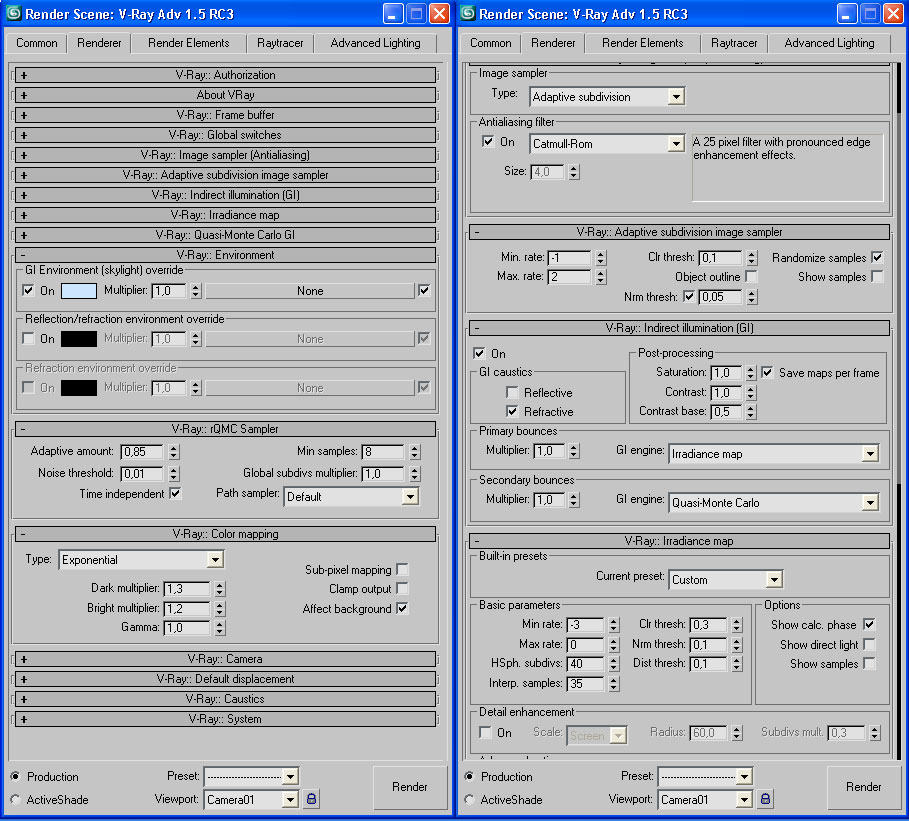Enable Object outline checkbox
Screen dimensions: 909x821
[x=751, y=277]
